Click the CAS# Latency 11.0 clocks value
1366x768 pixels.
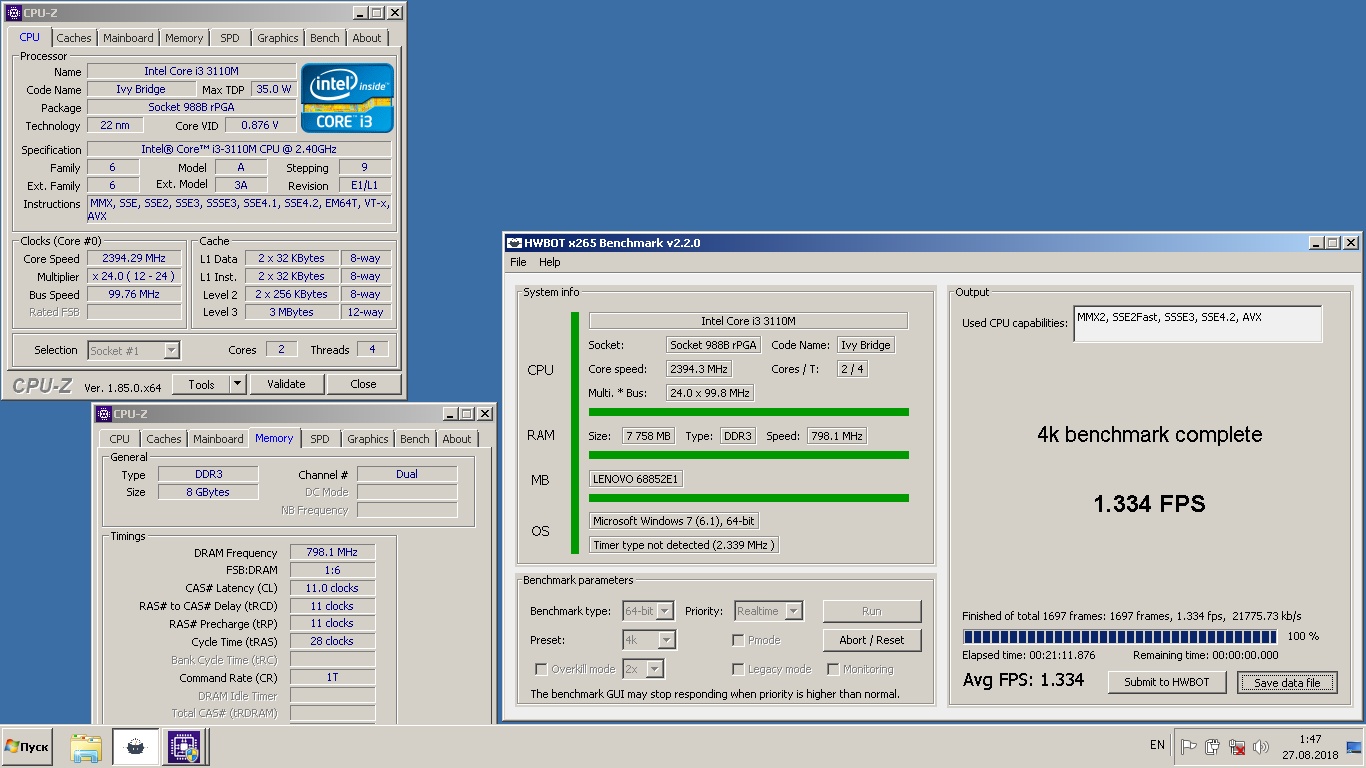333,588
